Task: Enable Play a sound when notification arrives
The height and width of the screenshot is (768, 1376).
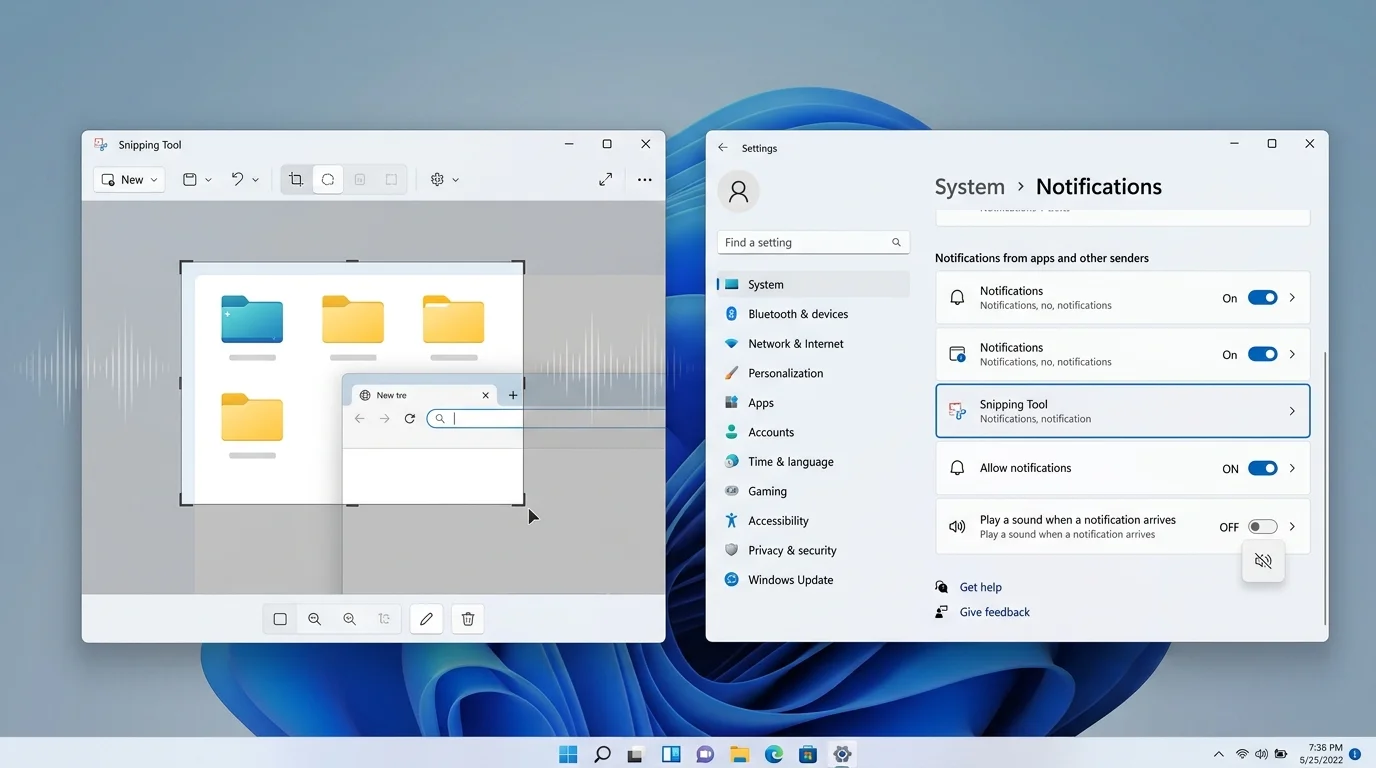Action: tap(1263, 527)
